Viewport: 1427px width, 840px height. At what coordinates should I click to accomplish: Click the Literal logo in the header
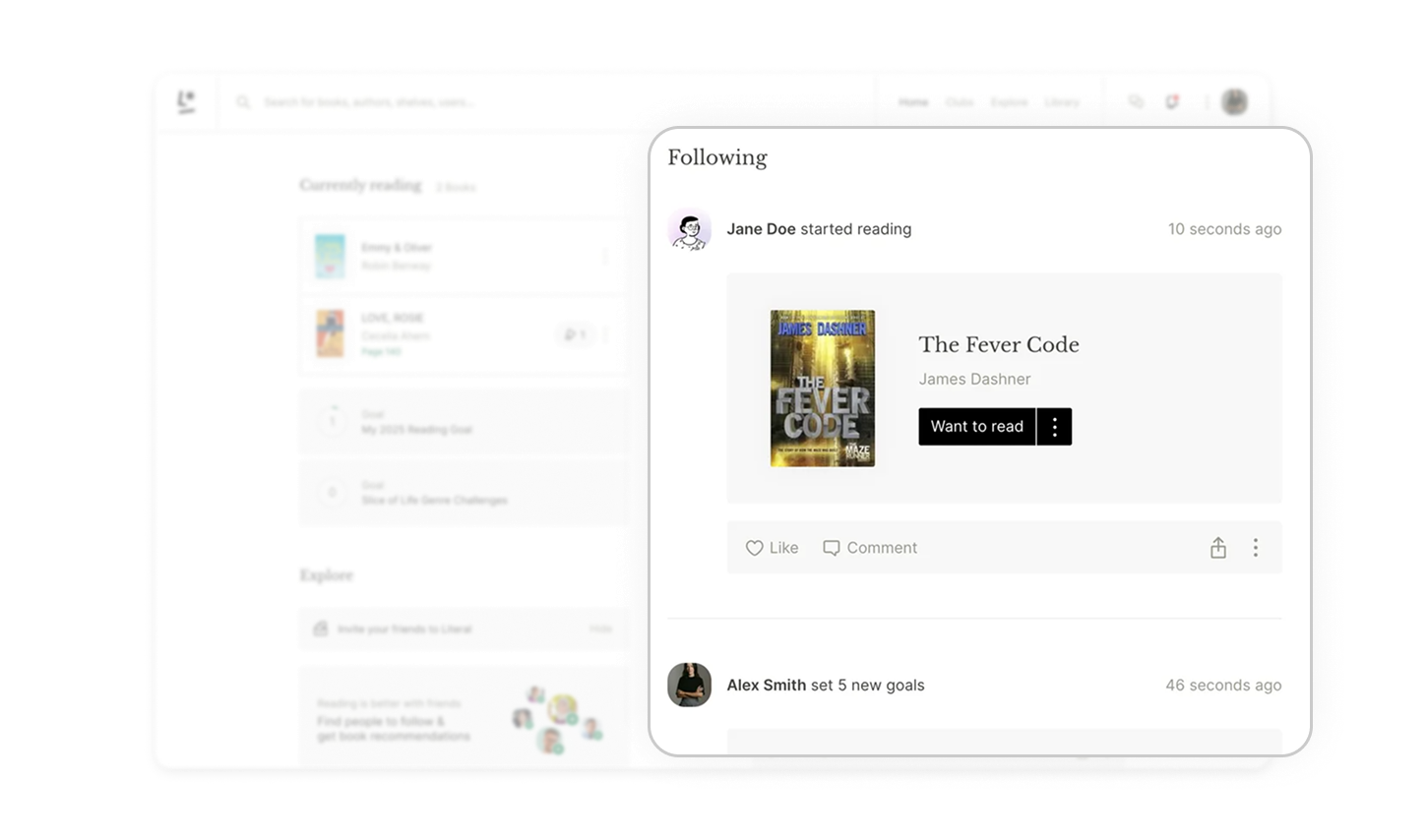click(186, 101)
